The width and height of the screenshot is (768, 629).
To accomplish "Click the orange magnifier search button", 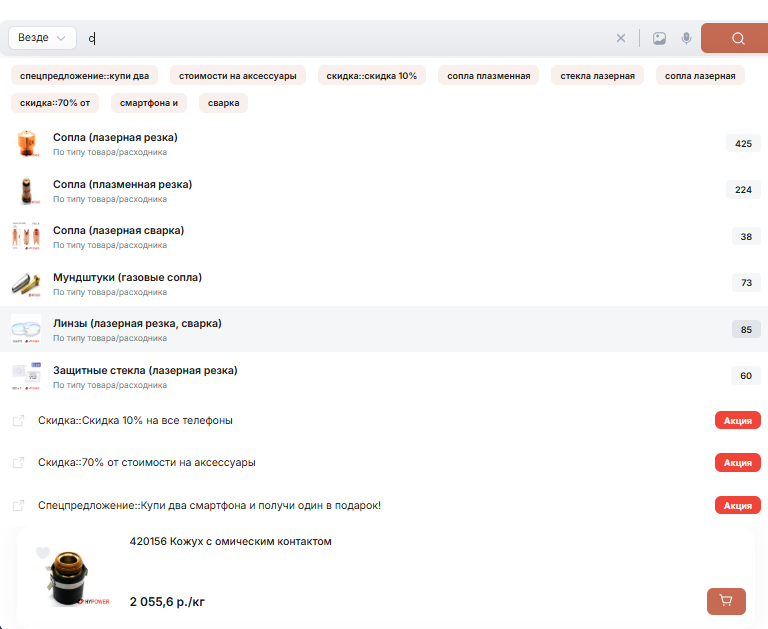I will [x=737, y=38].
